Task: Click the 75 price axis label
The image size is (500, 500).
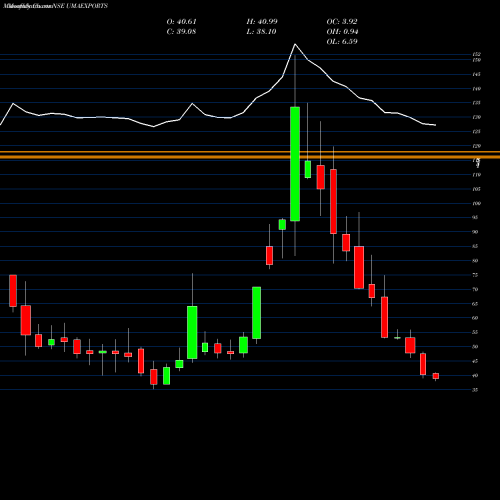Action: 475,275
